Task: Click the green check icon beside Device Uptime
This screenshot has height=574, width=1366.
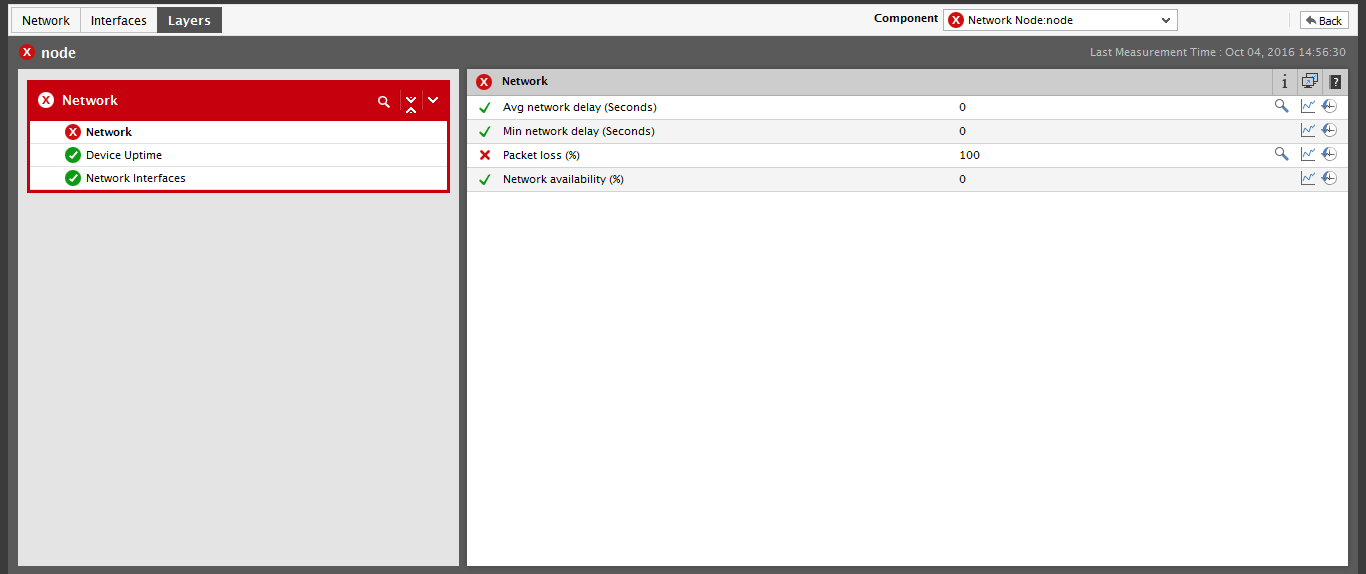Action: (73, 155)
